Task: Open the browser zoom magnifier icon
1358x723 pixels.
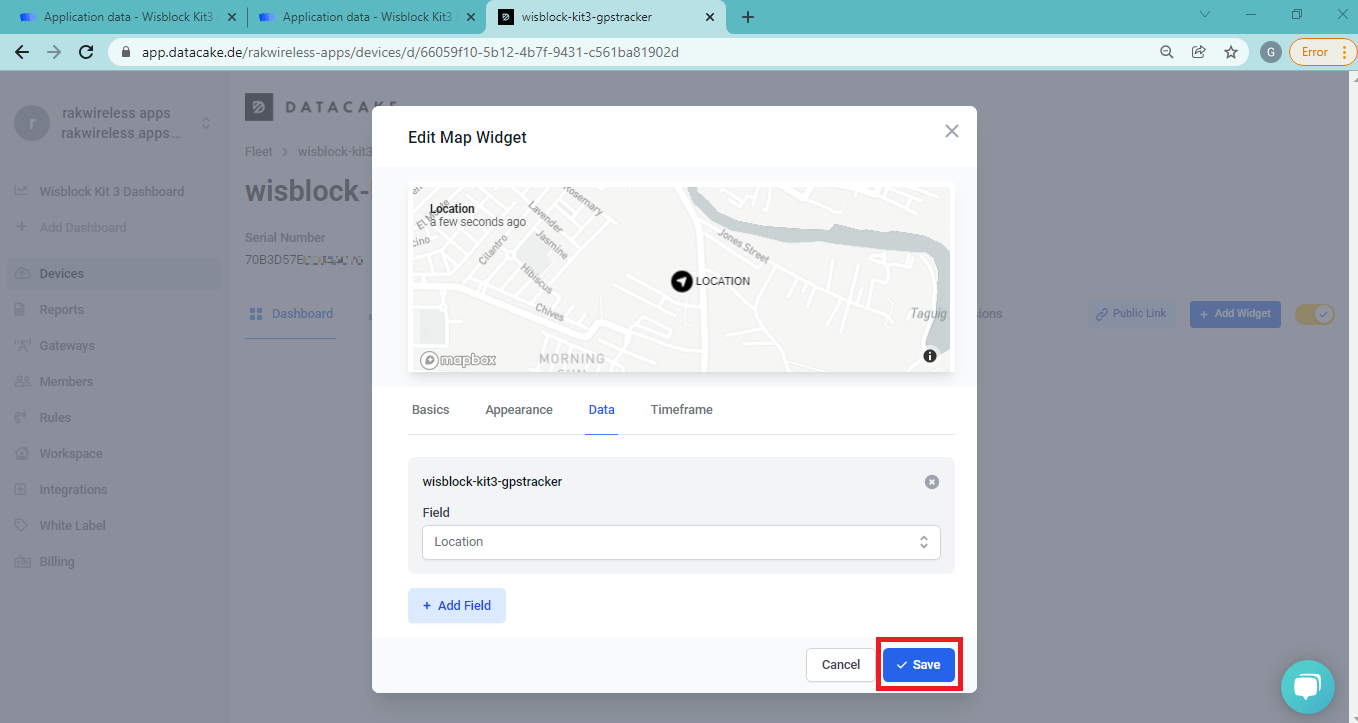Action: [1166, 52]
